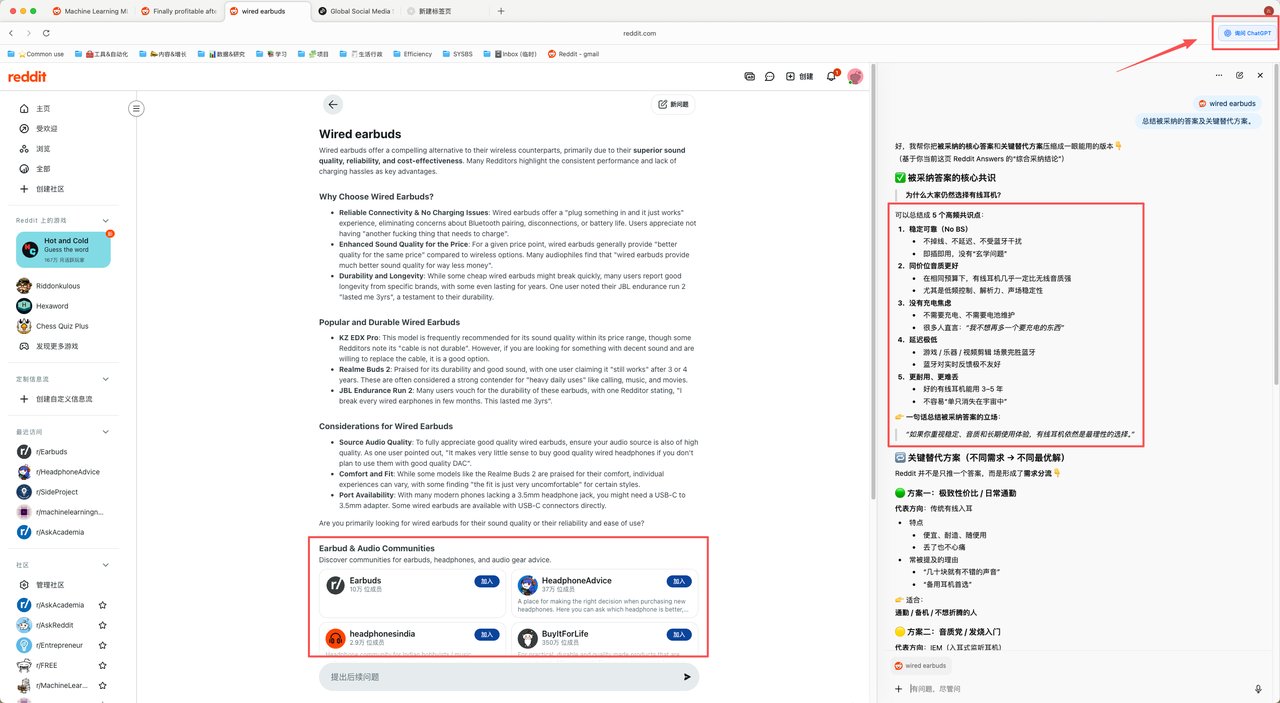Join the HeadphoneAdvice community
This screenshot has height=703, width=1280.
pos(680,581)
